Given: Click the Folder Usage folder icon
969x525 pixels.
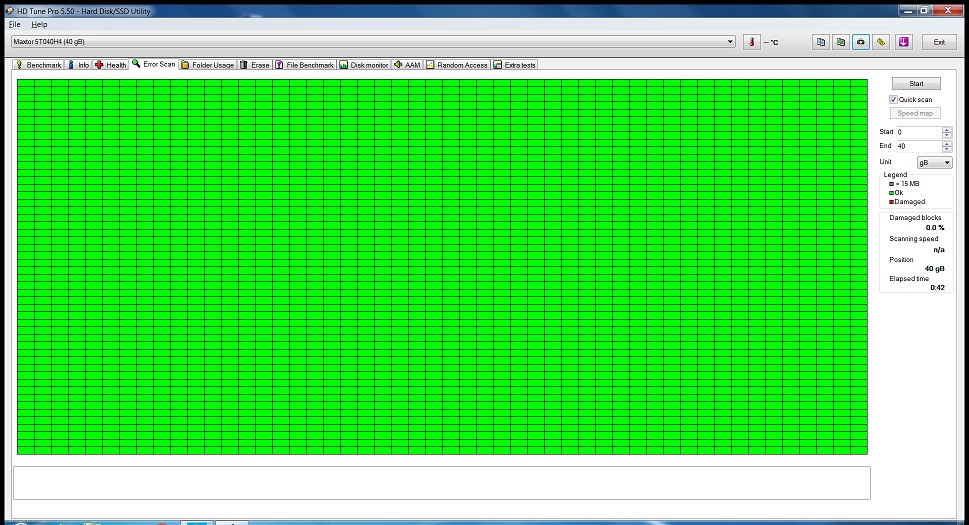Looking at the screenshot, I should click(185, 65).
